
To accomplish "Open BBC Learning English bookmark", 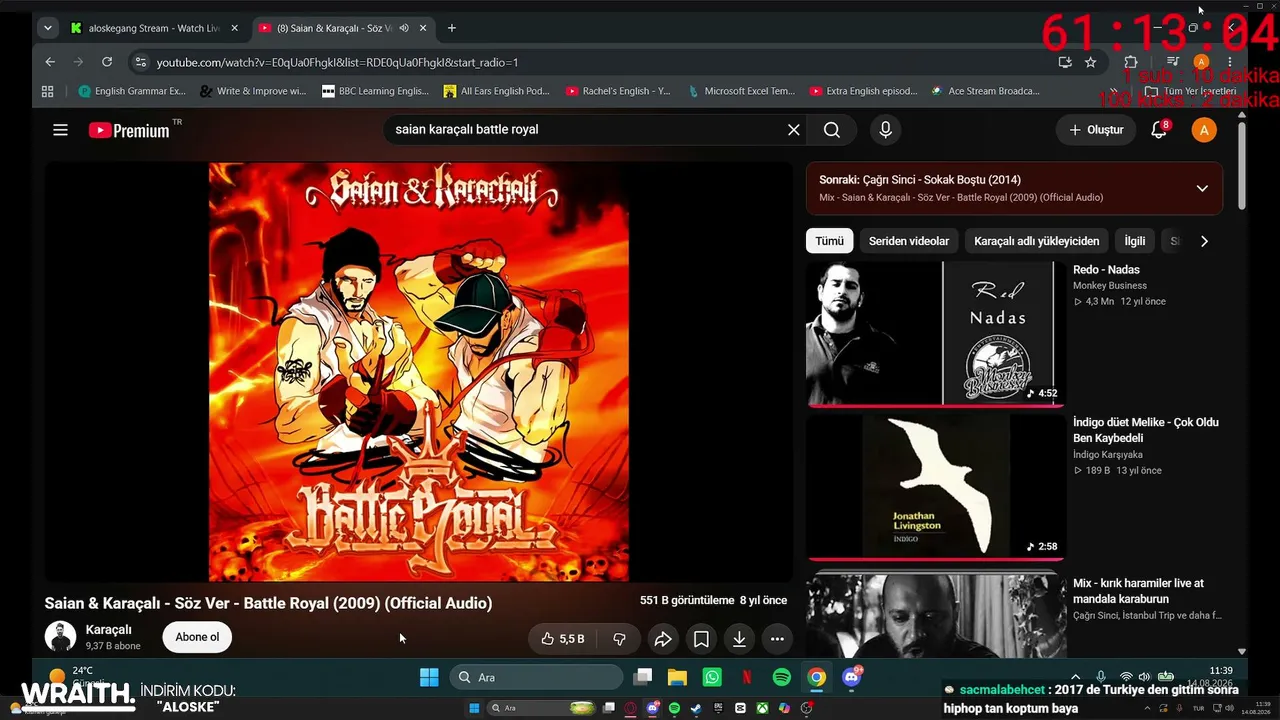I will [x=375, y=91].
